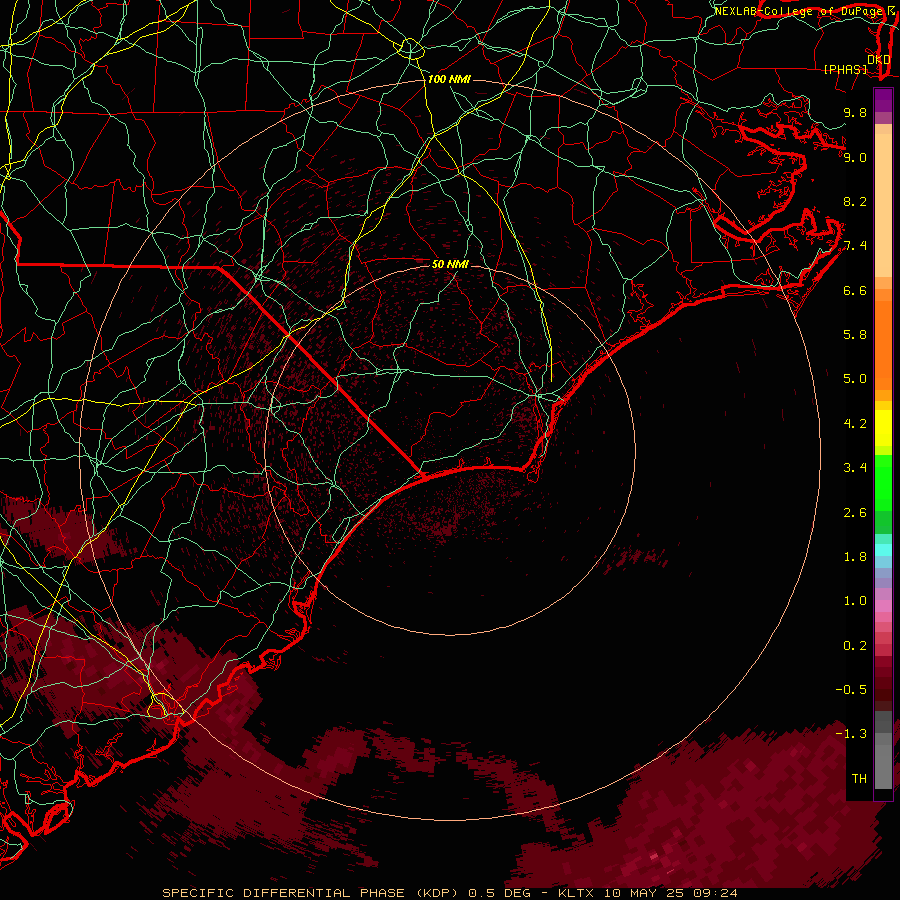This screenshot has width=900, height=900.
Task: Pick the cyan segment of the color bar
Action: pos(883,550)
